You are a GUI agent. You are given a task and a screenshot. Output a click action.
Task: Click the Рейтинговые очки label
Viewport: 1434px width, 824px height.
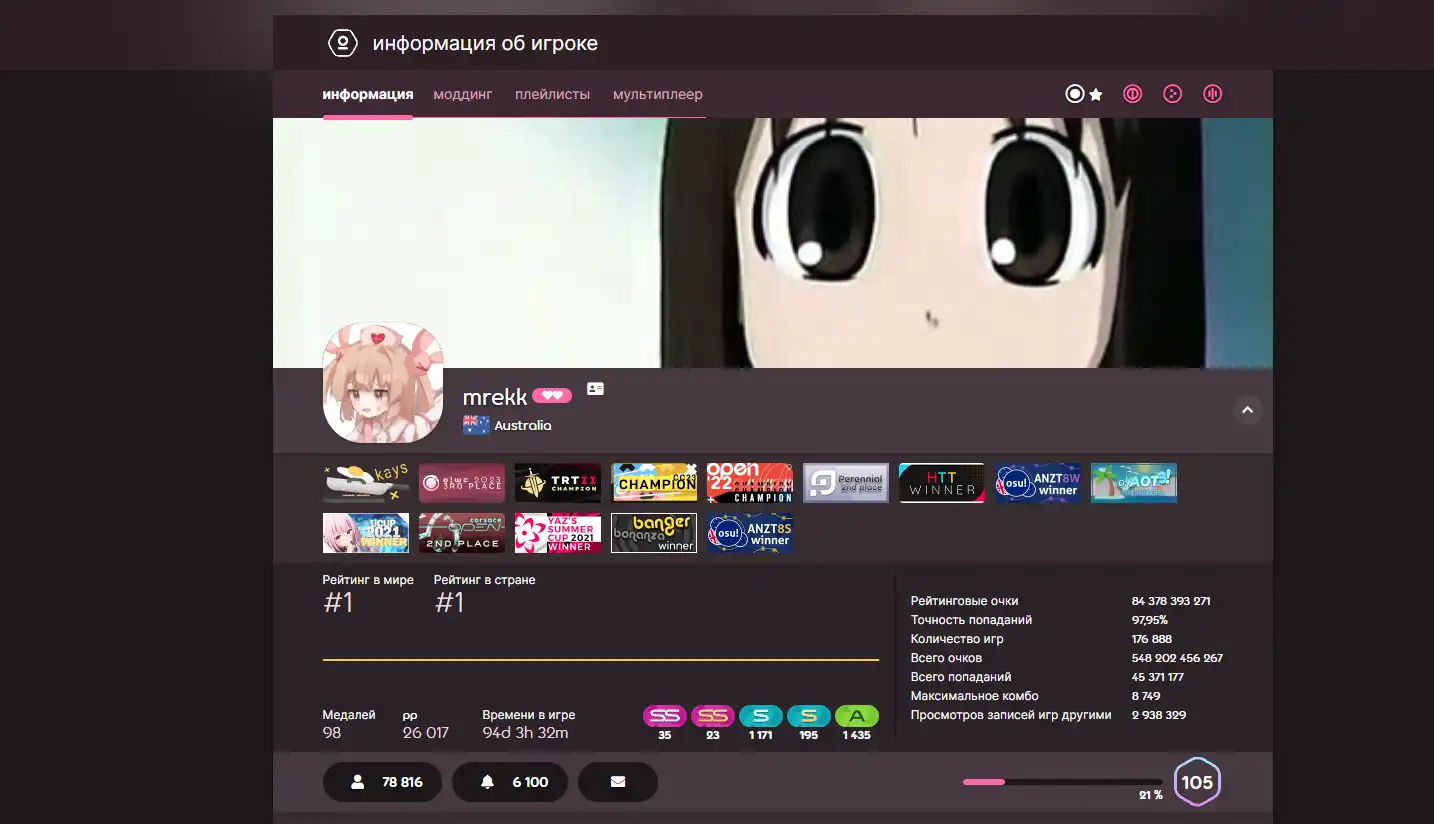pos(964,601)
